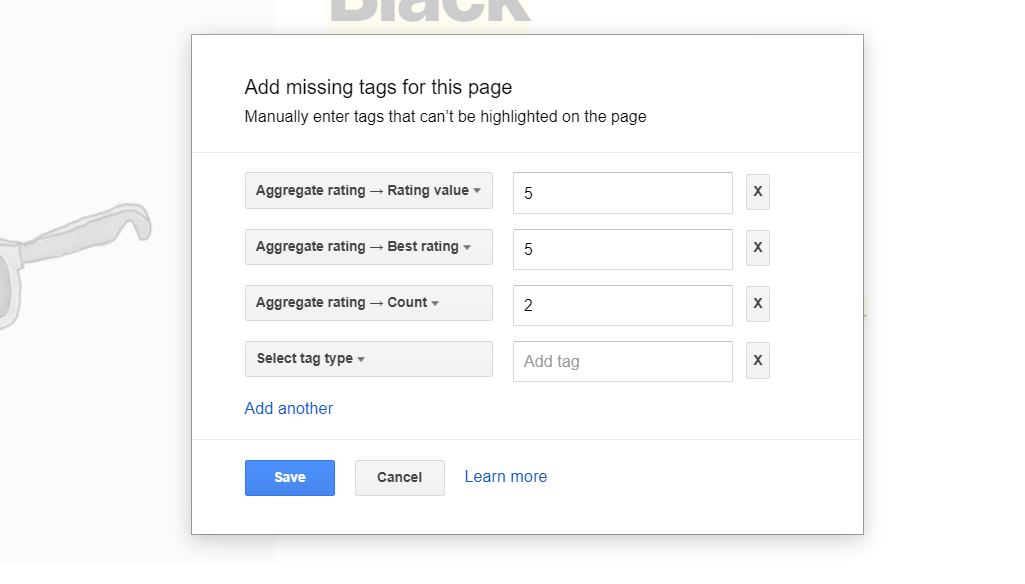Remove the empty Select tag type row
Screen dimensions: 1025x584
point(757,361)
